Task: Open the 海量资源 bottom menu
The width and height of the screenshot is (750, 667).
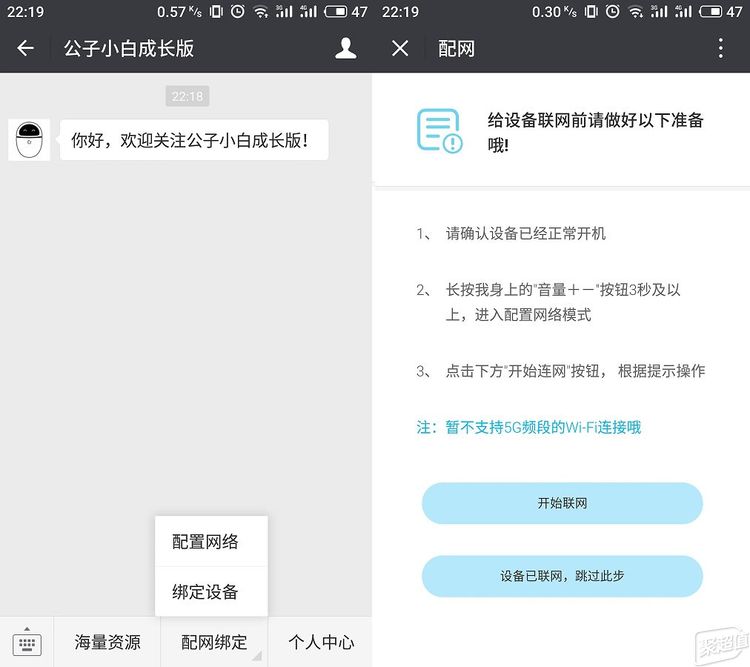Action: [x=107, y=642]
